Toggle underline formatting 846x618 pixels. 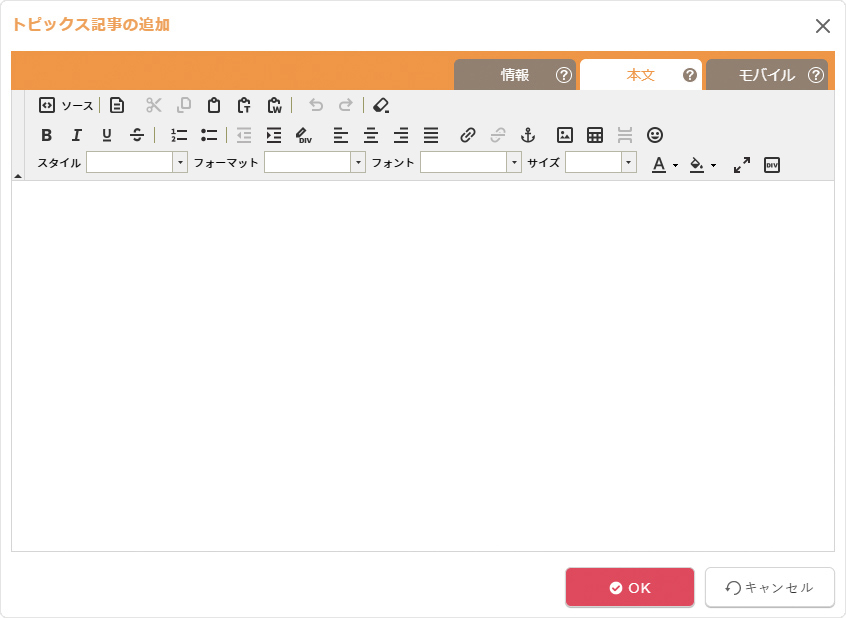(x=107, y=135)
